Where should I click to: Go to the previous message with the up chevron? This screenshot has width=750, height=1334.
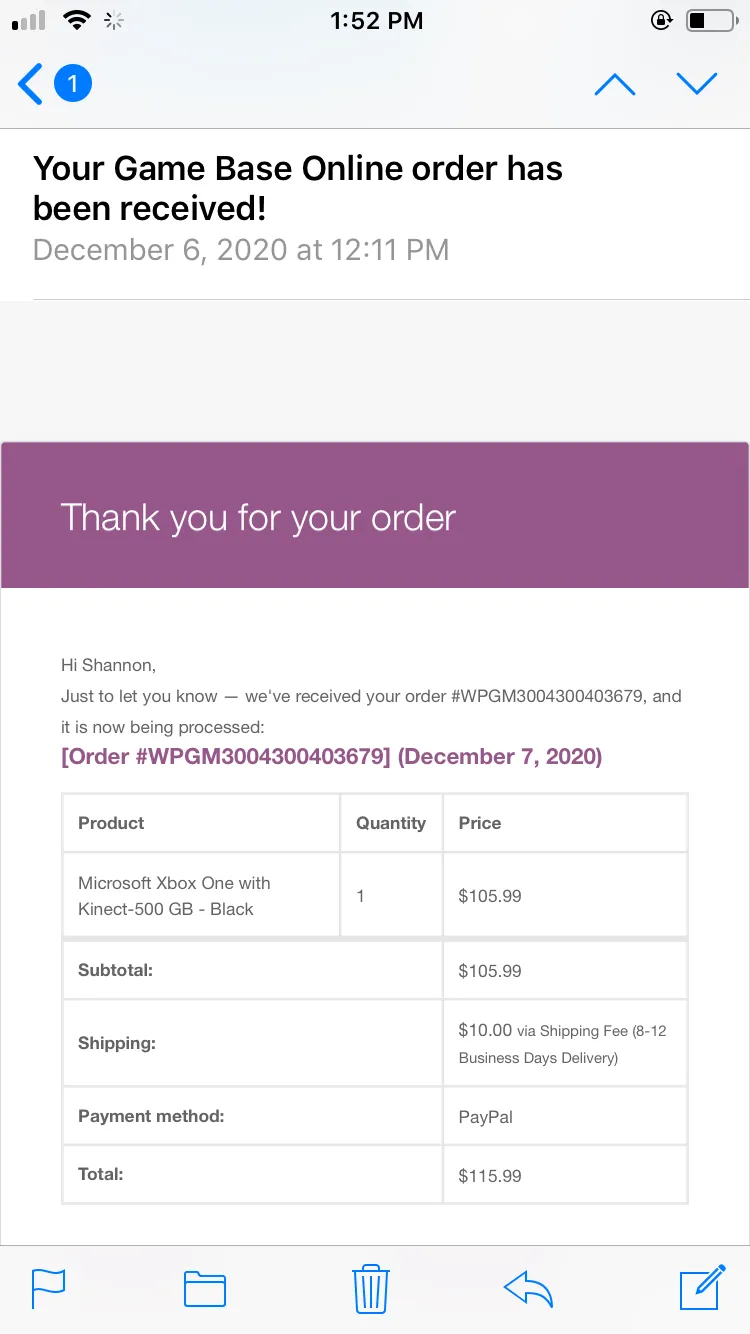(615, 84)
